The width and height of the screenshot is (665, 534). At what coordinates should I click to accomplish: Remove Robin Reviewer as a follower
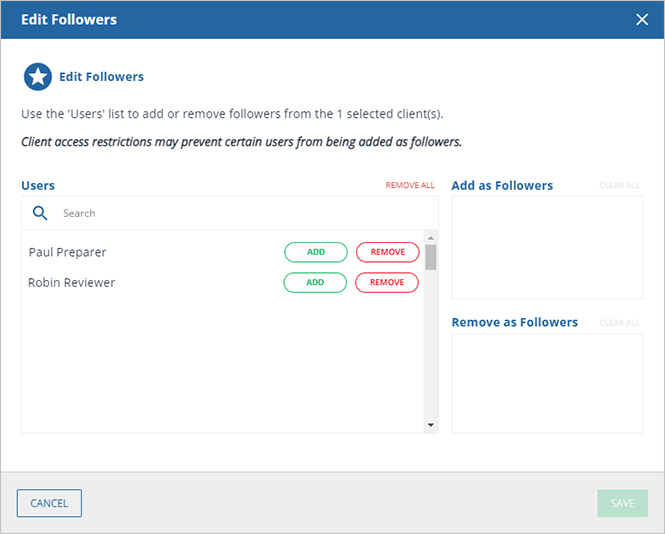point(387,282)
